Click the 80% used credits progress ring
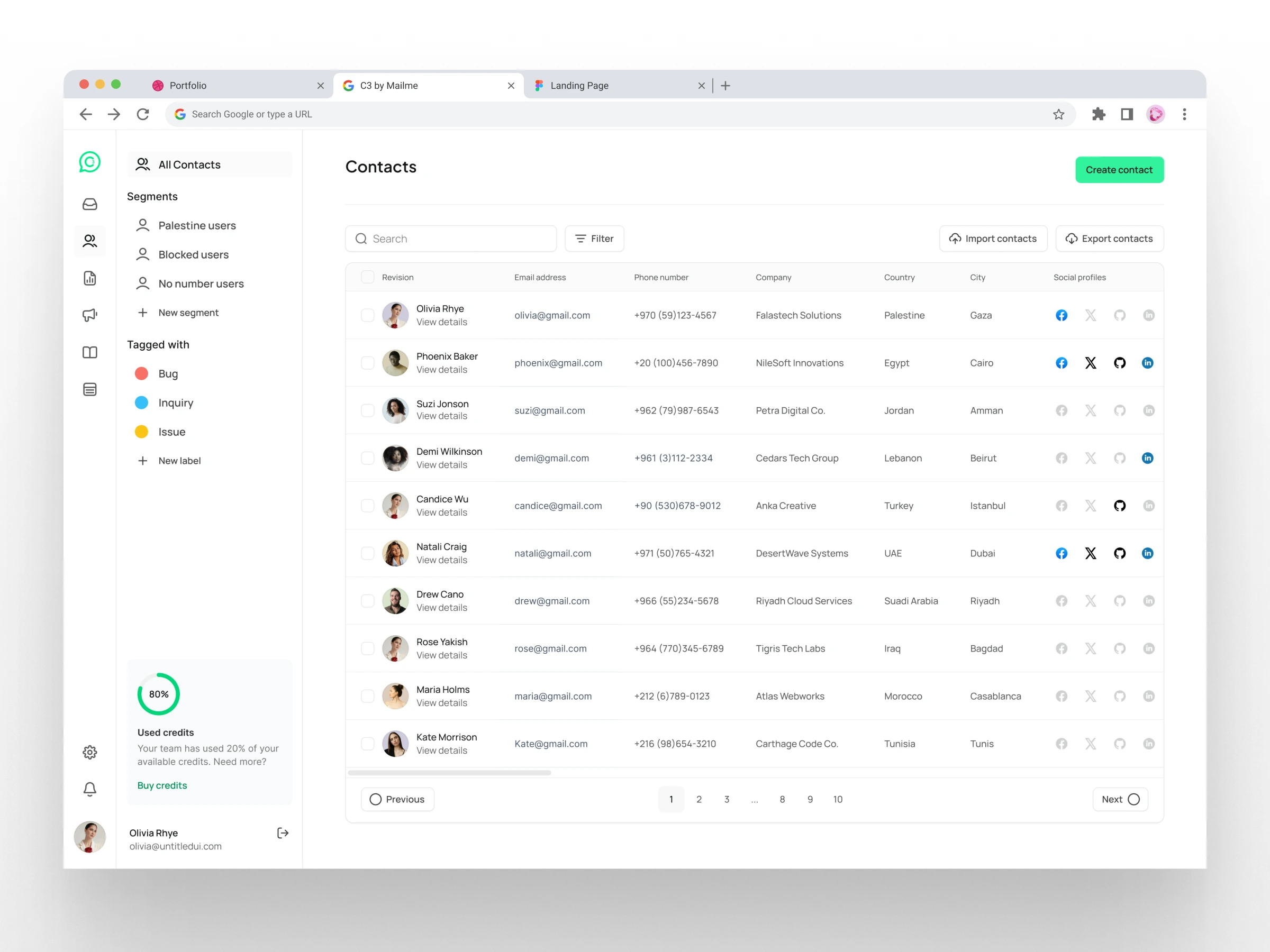 point(158,694)
